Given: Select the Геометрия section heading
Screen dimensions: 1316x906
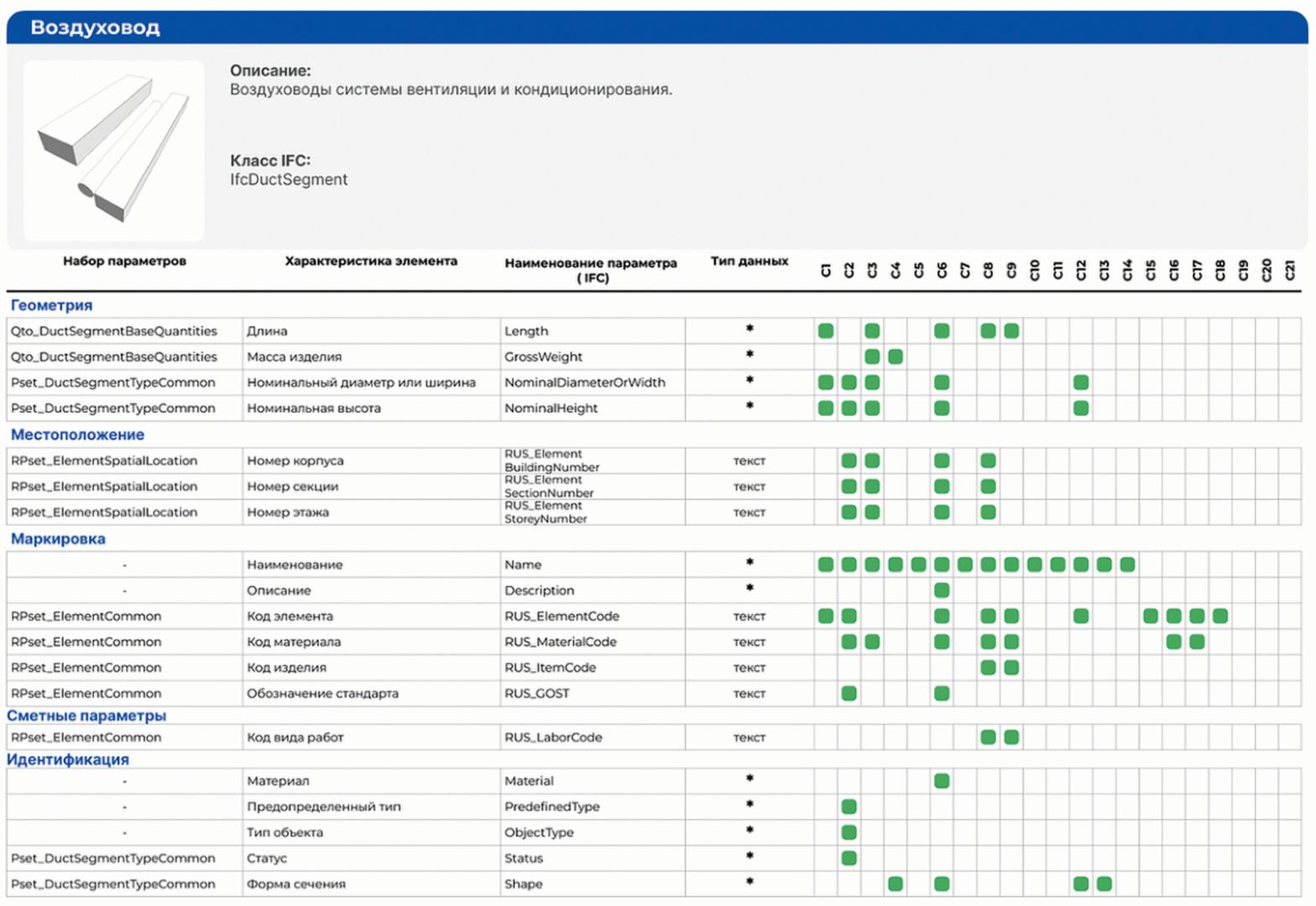Looking at the screenshot, I should 51,305.
